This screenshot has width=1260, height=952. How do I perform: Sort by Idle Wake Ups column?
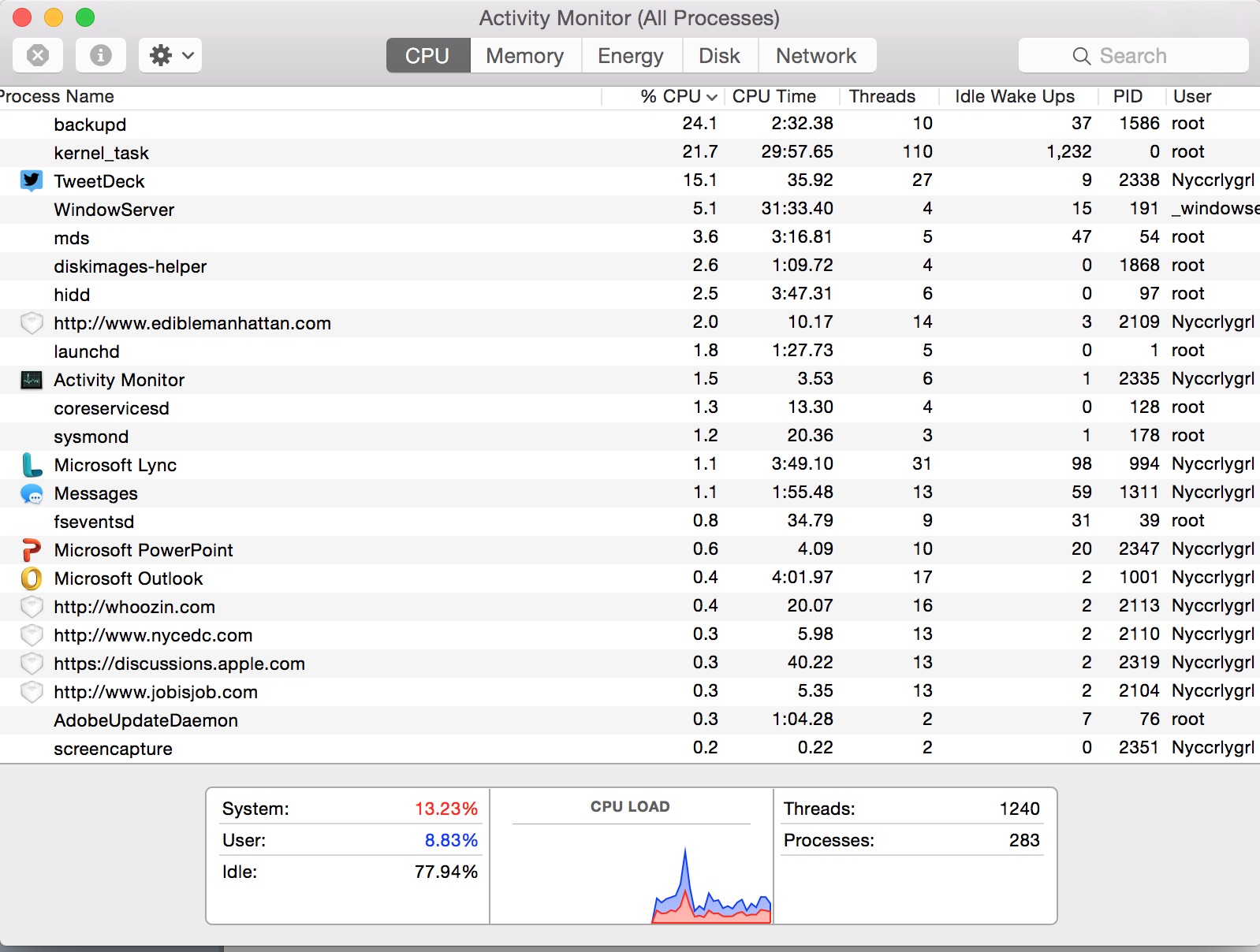(x=1019, y=96)
